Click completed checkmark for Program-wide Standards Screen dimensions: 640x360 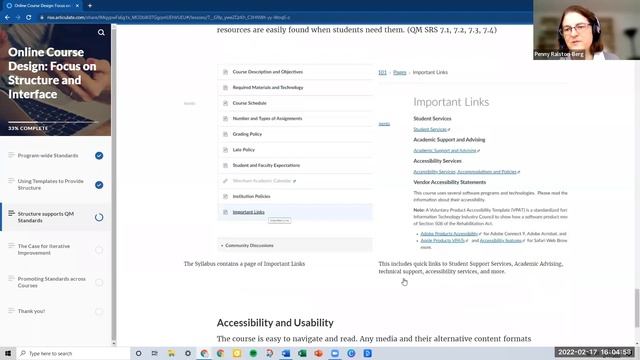(99, 156)
